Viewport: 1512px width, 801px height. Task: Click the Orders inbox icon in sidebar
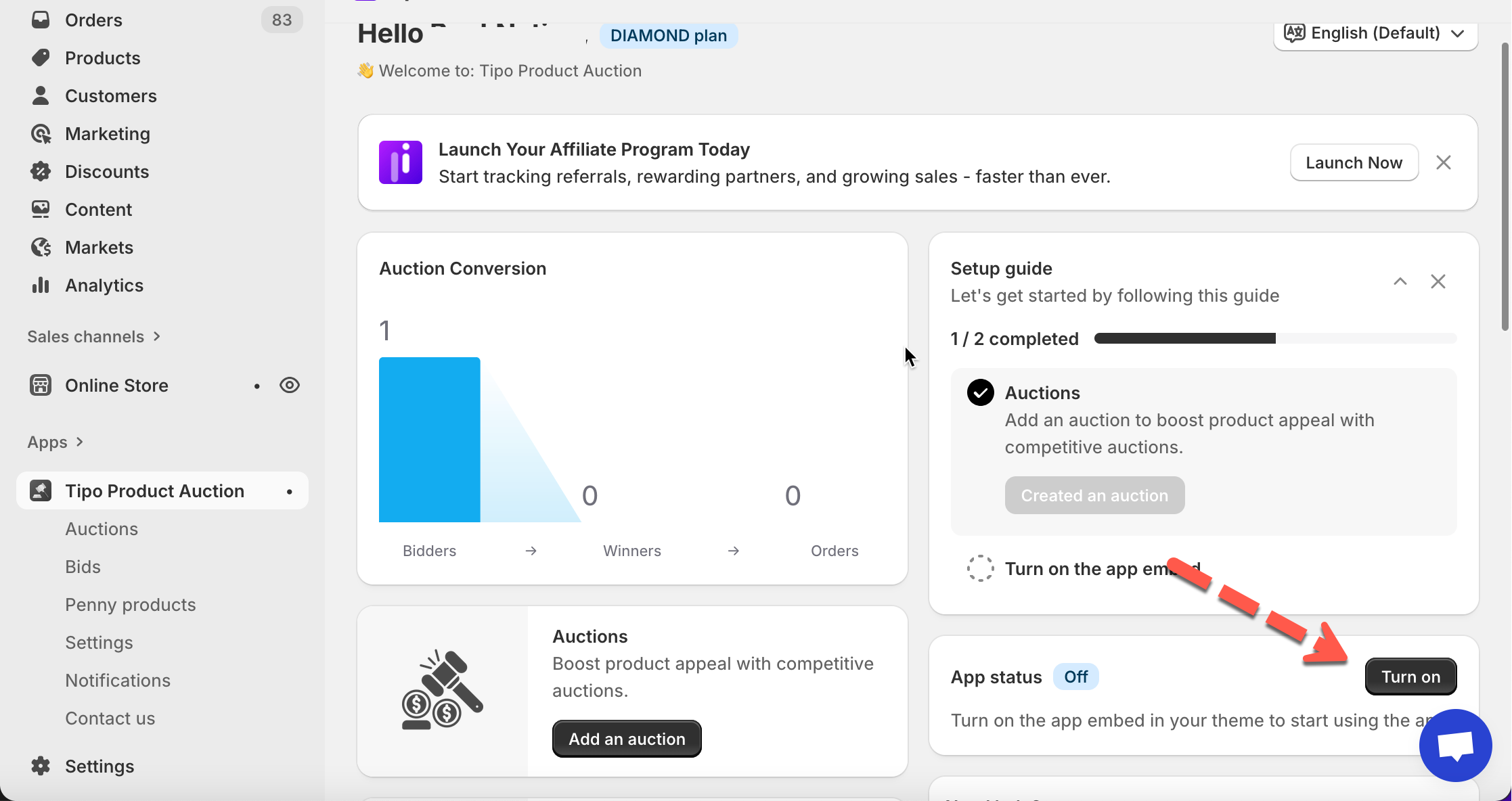click(x=41, y=20)
